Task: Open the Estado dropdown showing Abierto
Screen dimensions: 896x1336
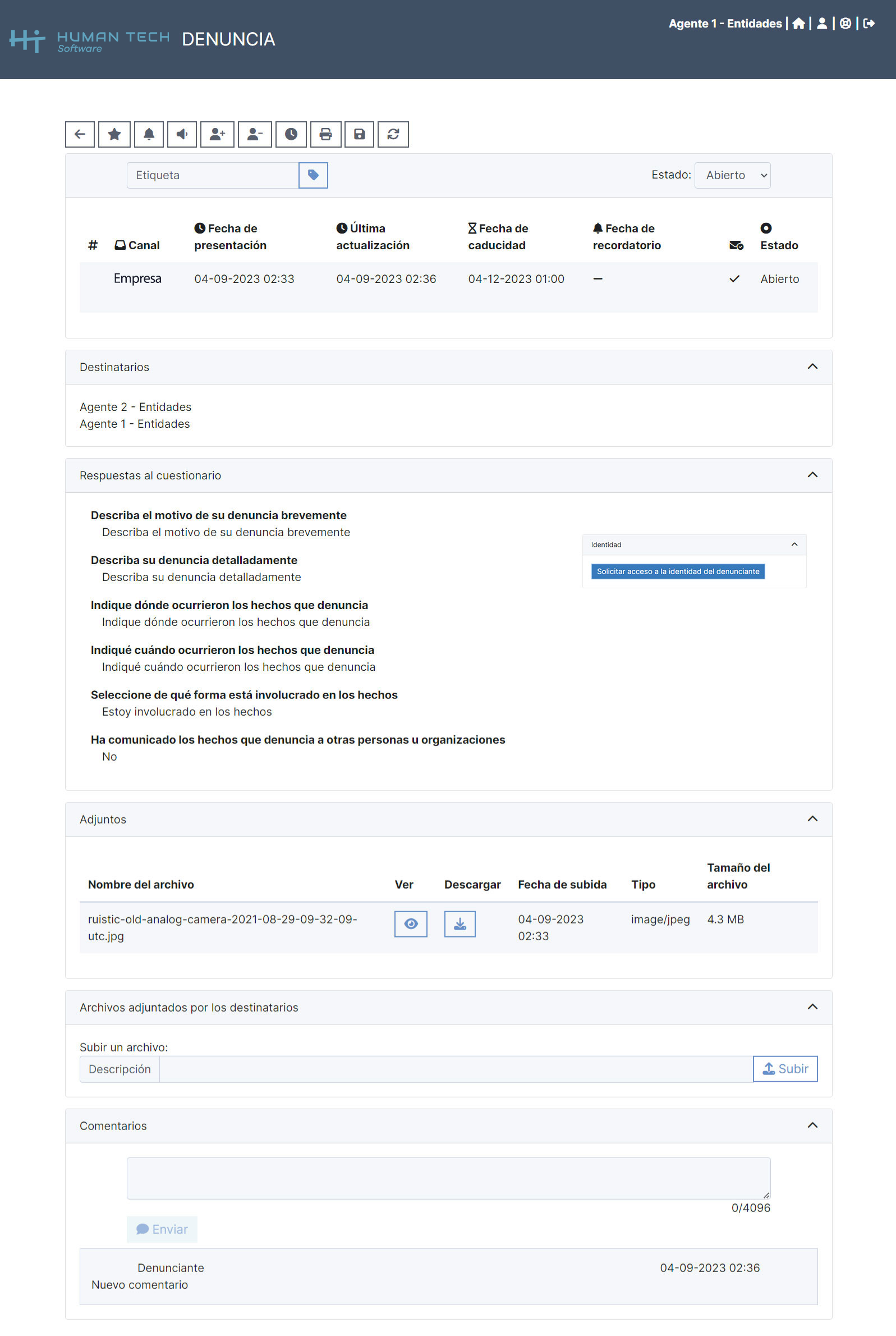Action: [x=732, y=175]
